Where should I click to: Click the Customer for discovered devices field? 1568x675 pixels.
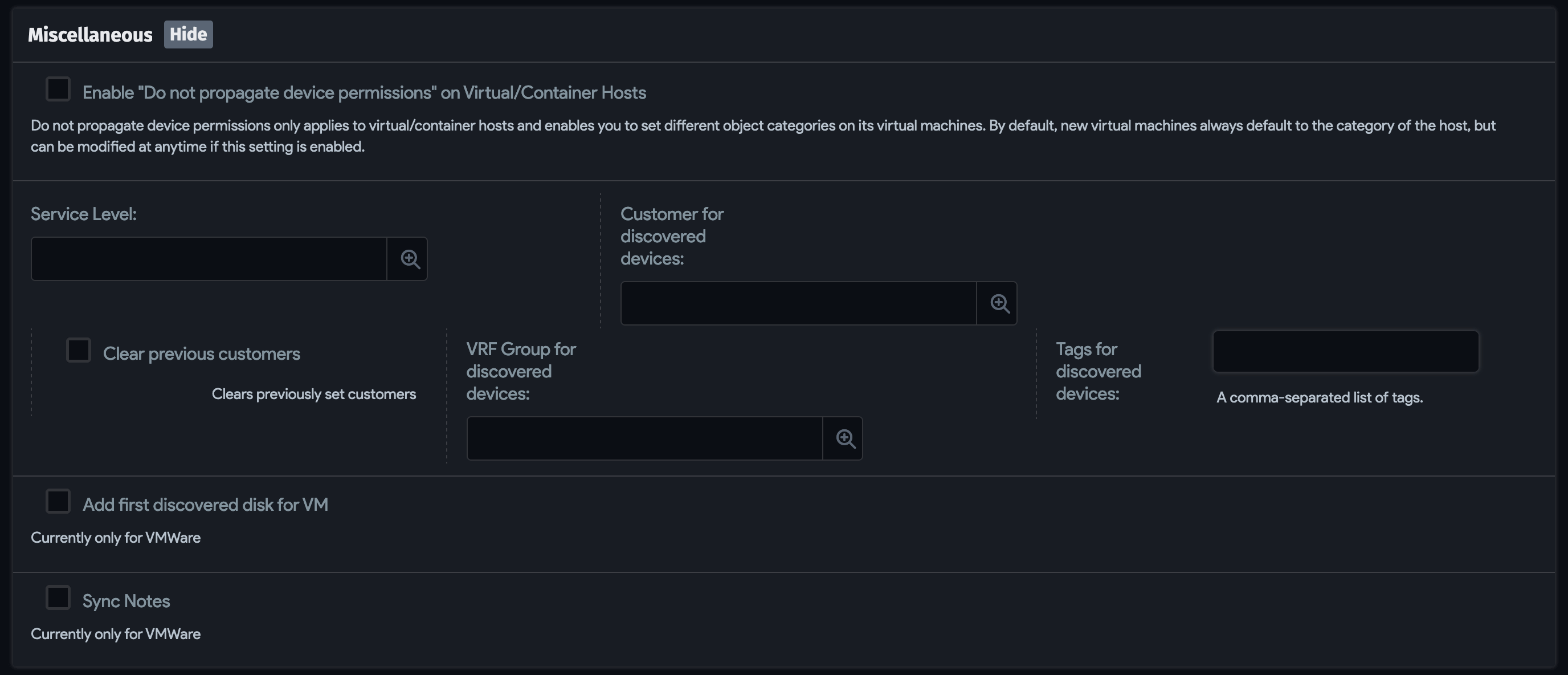click(798, 303)
